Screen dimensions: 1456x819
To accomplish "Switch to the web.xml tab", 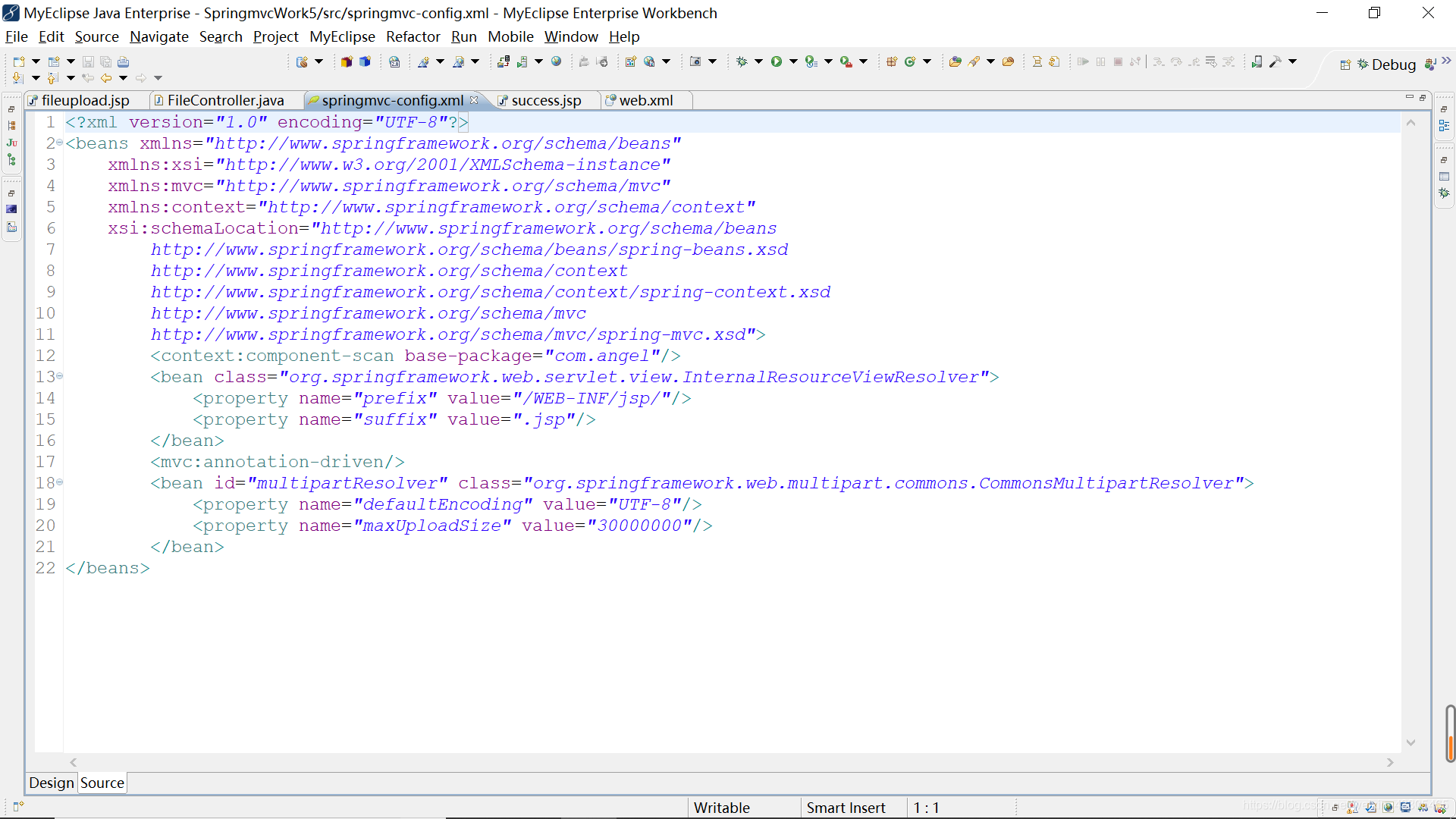I will [646, 100].
